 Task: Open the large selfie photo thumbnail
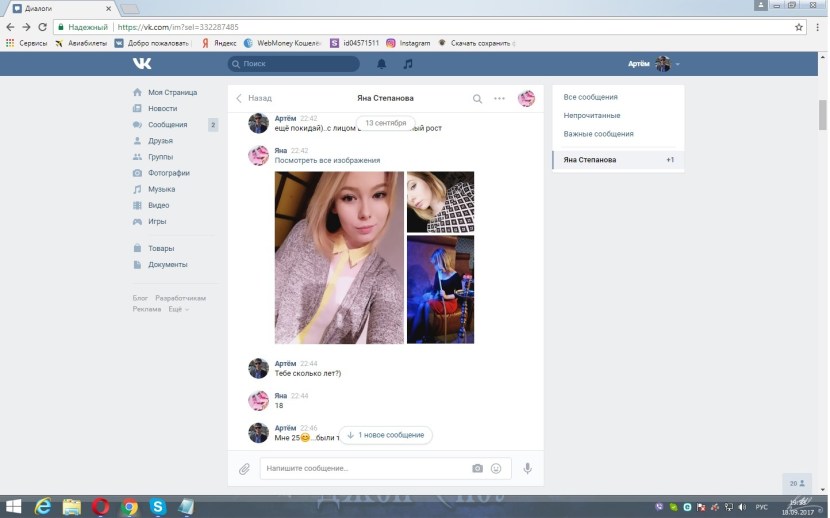pos(339,257)
